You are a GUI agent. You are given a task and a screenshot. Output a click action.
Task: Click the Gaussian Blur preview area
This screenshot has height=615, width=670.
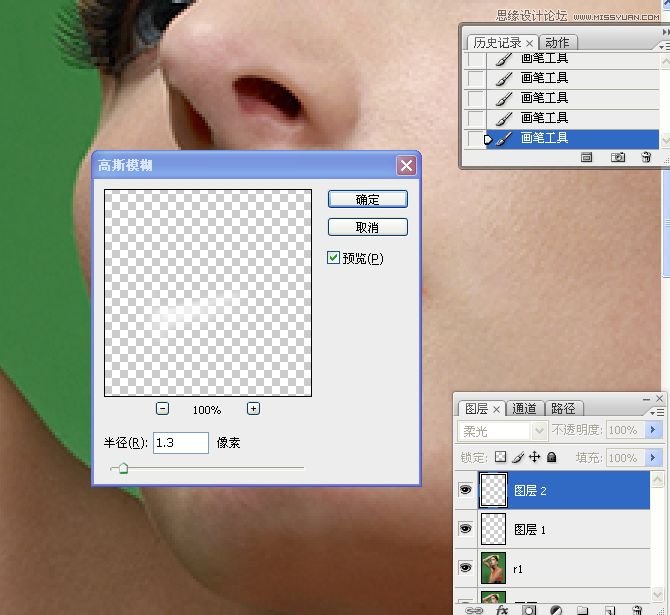(208, 293)
